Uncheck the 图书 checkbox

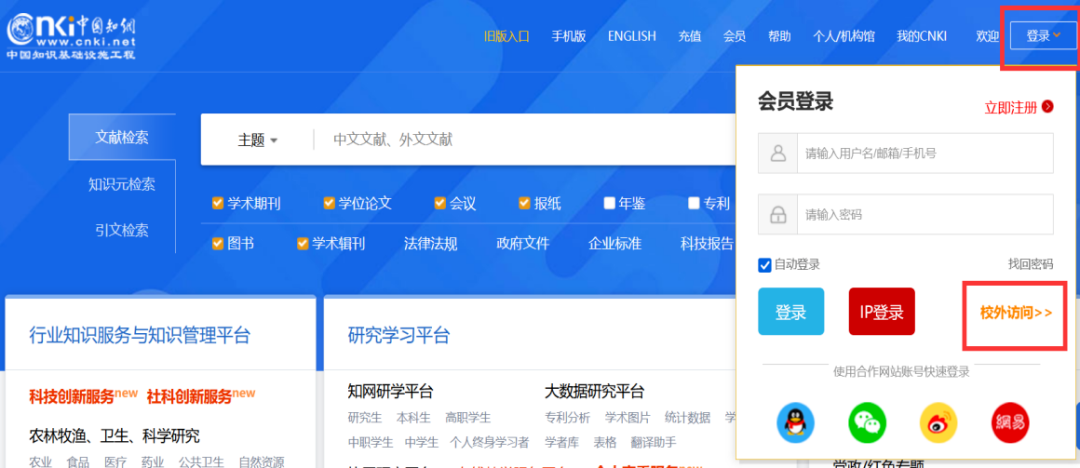click(218, 243)
